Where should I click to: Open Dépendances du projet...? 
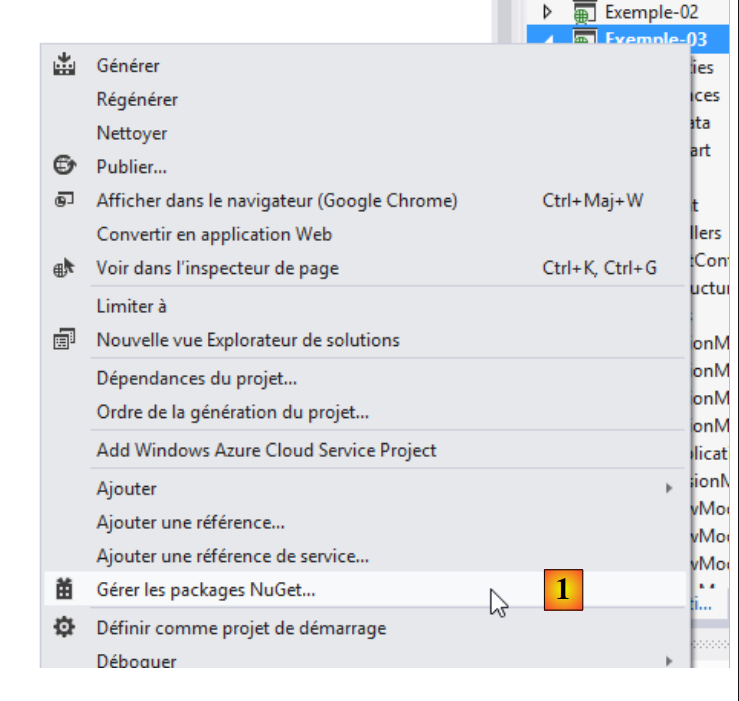click(x=197, y=379)
